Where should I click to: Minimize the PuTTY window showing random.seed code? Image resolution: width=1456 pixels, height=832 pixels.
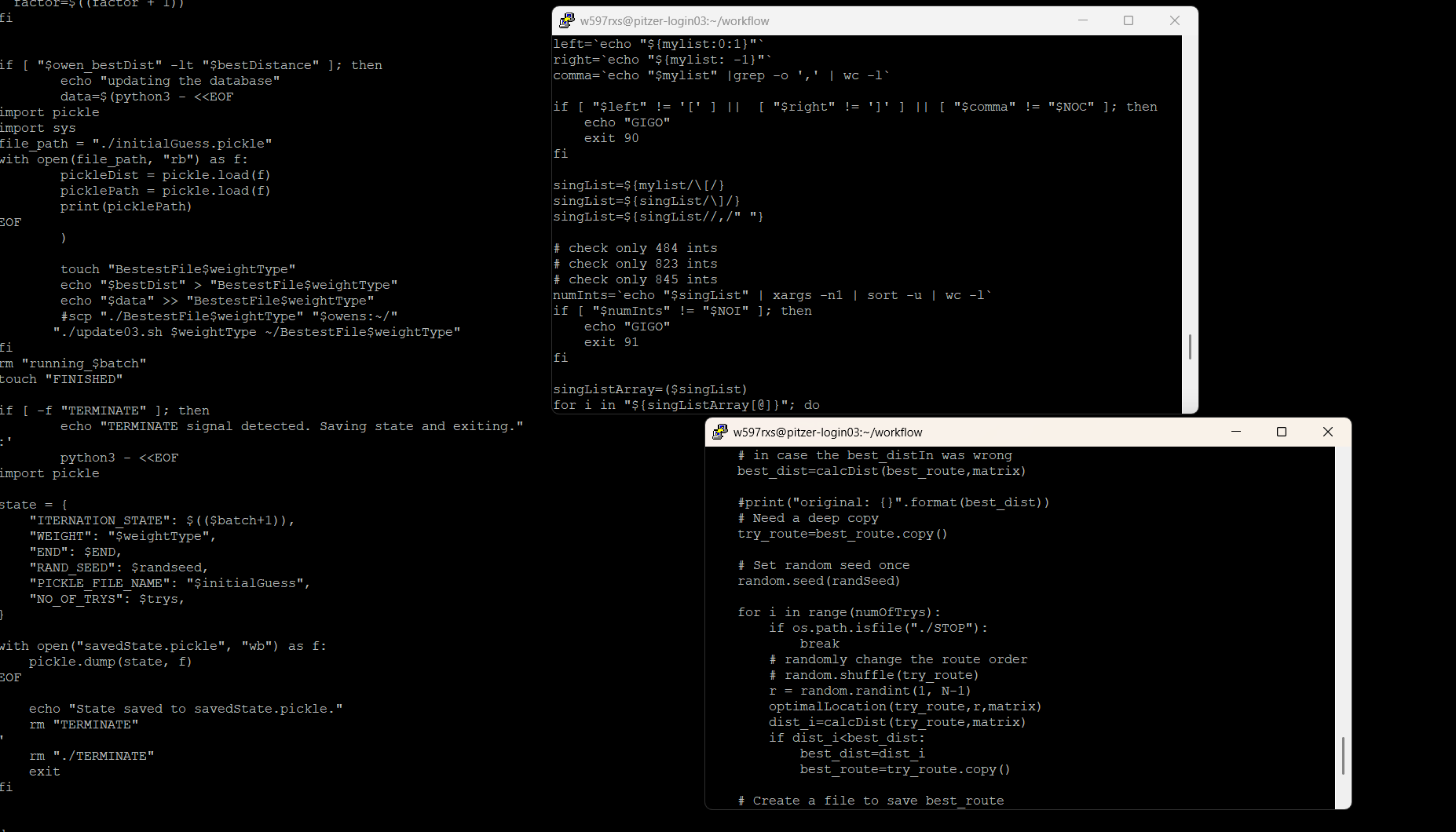(1235, 432)
